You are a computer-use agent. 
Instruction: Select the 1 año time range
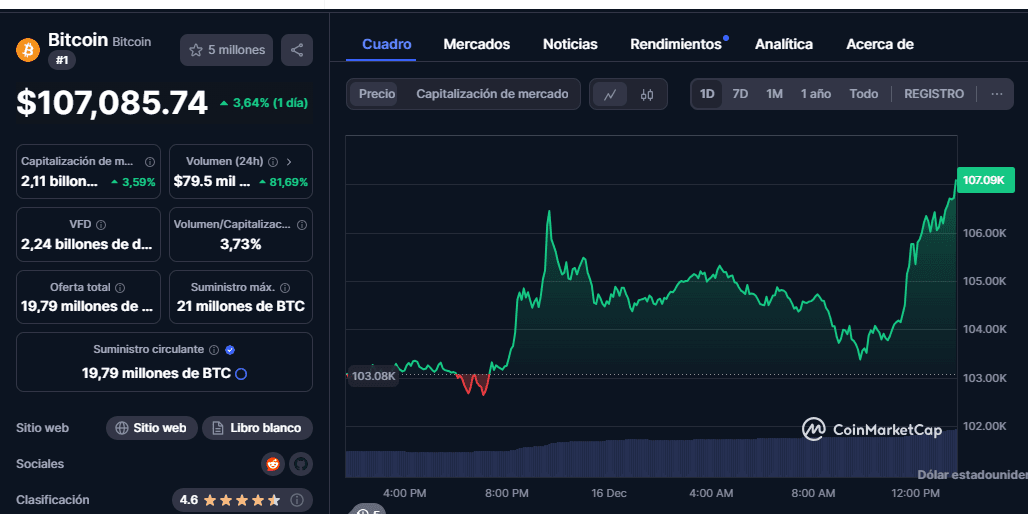point(816,94)
